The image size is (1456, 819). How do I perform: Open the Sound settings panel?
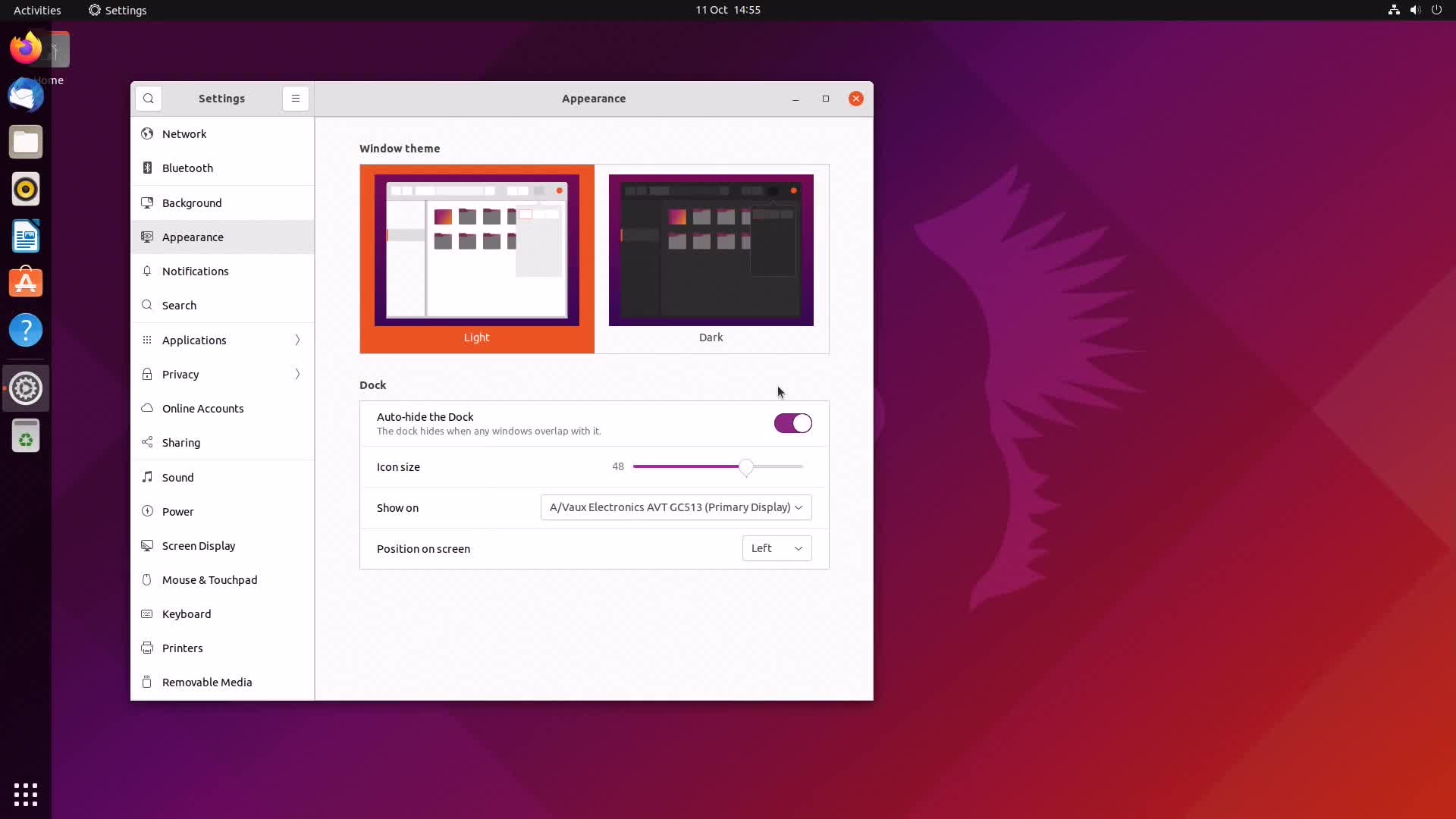[222, 477]
